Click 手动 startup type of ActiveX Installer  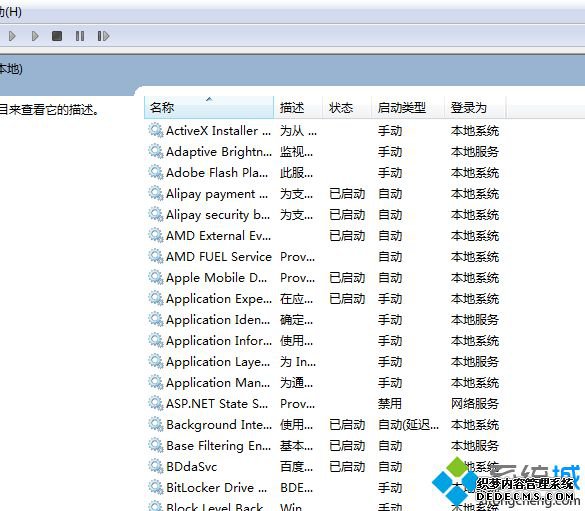click(x=390, y=131)
